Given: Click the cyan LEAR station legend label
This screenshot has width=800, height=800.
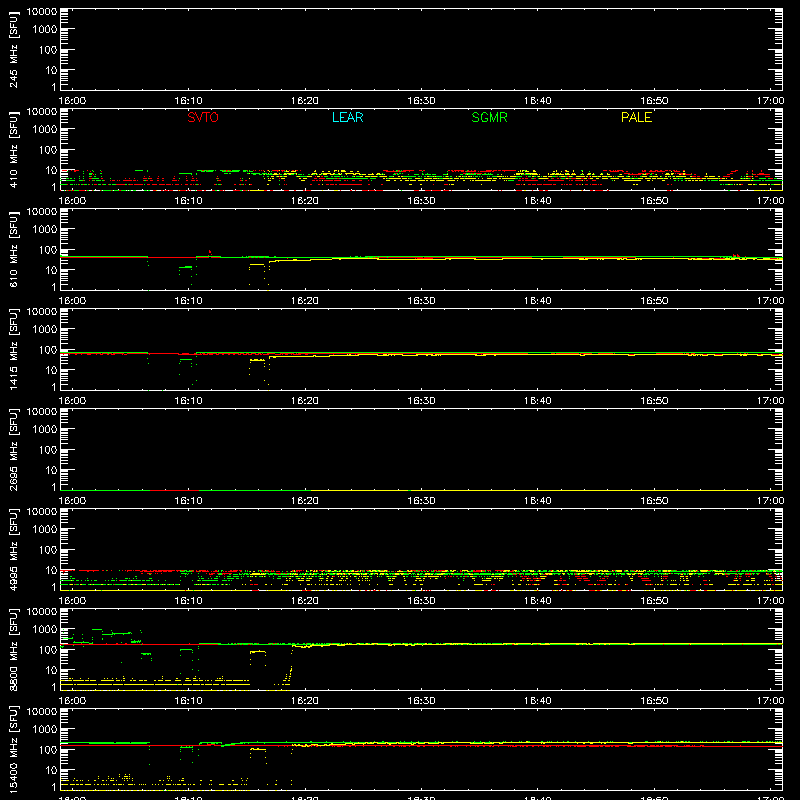Looking at the screenshot, I should click(x=347, y=117).
